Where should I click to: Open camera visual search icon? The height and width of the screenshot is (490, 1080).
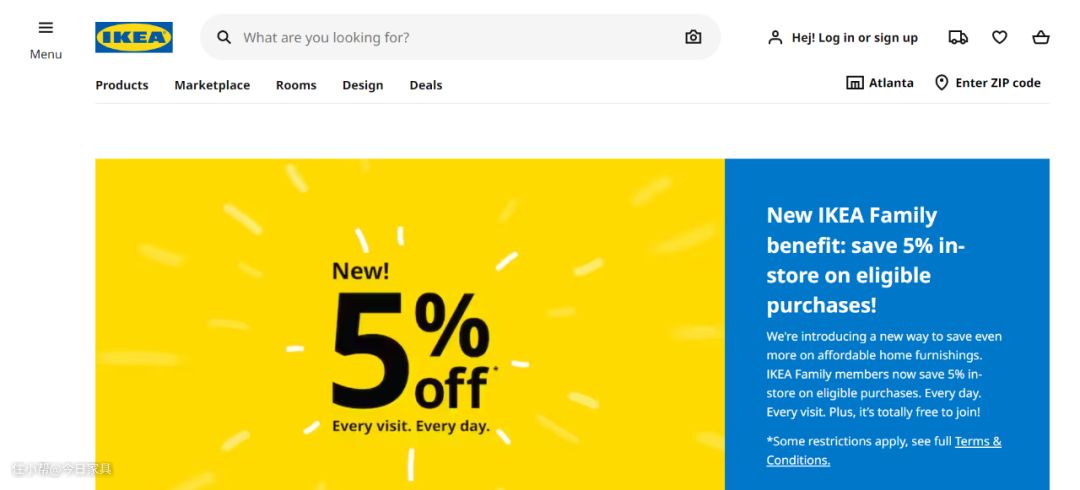693,37
